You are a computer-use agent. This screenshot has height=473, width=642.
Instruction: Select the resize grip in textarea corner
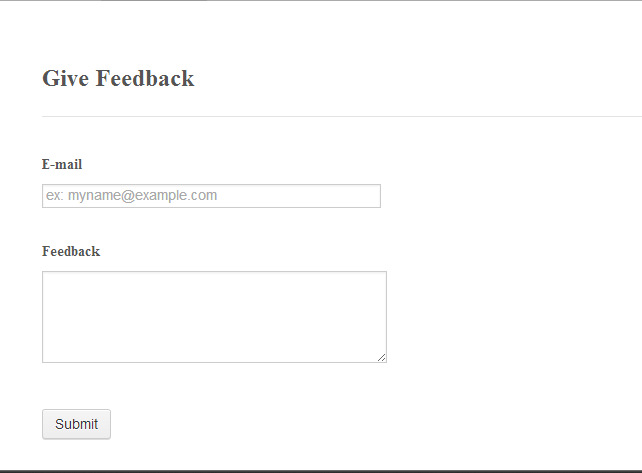pos(381,357)
